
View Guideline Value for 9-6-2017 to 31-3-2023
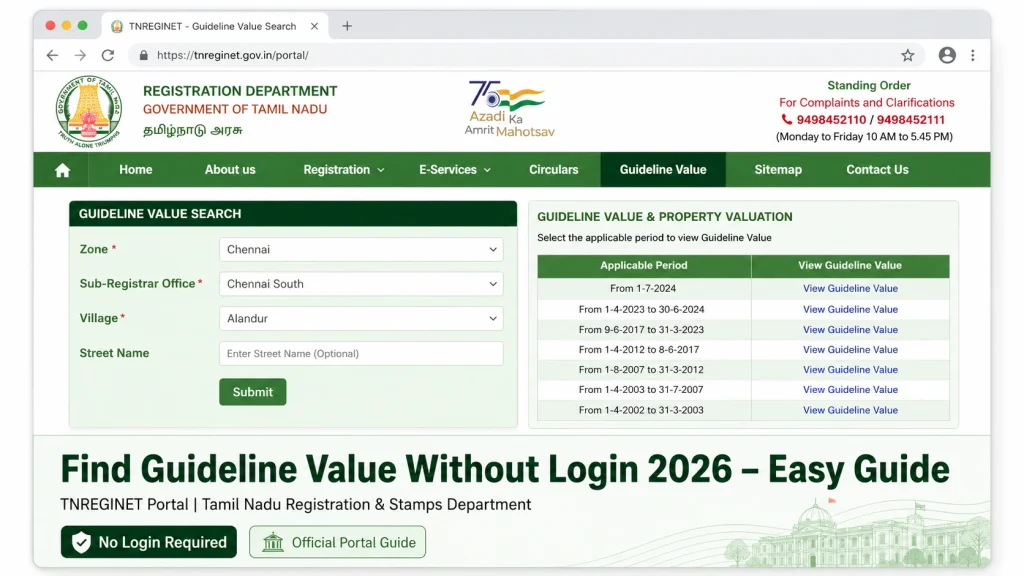point(850,330)
